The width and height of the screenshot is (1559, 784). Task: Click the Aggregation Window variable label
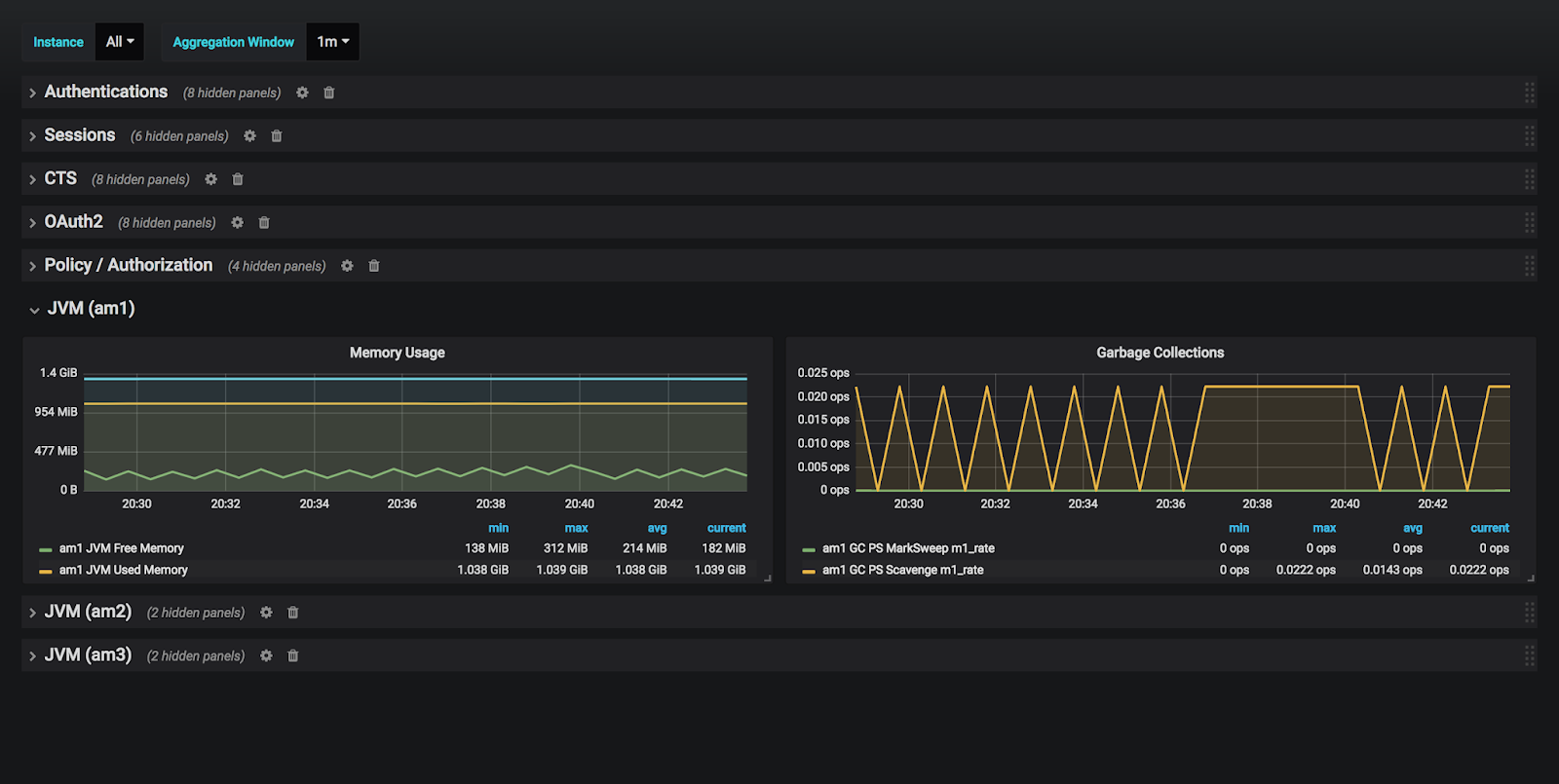[233, 42]
